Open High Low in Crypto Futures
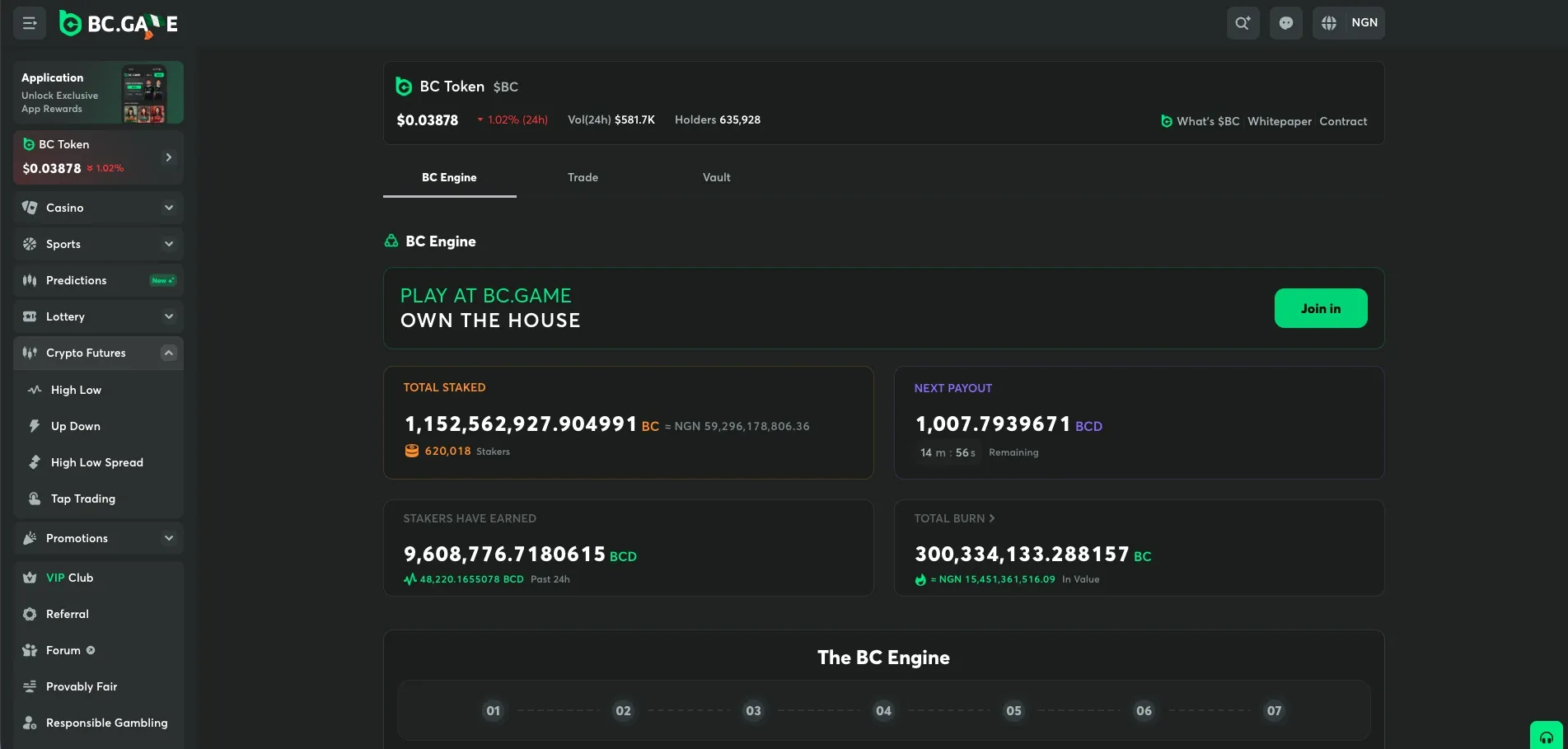 pyautogui.click(x=98, y=390)
